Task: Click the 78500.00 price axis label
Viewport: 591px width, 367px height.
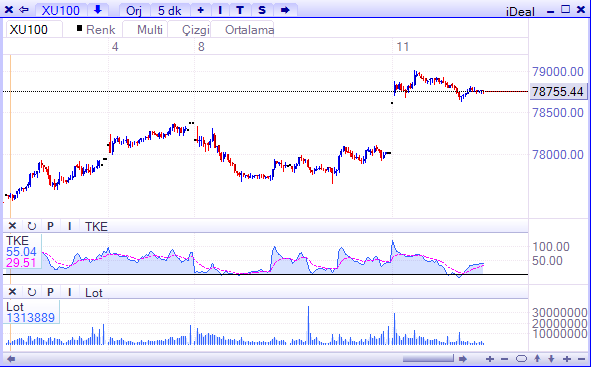Action: coord(558,113)
